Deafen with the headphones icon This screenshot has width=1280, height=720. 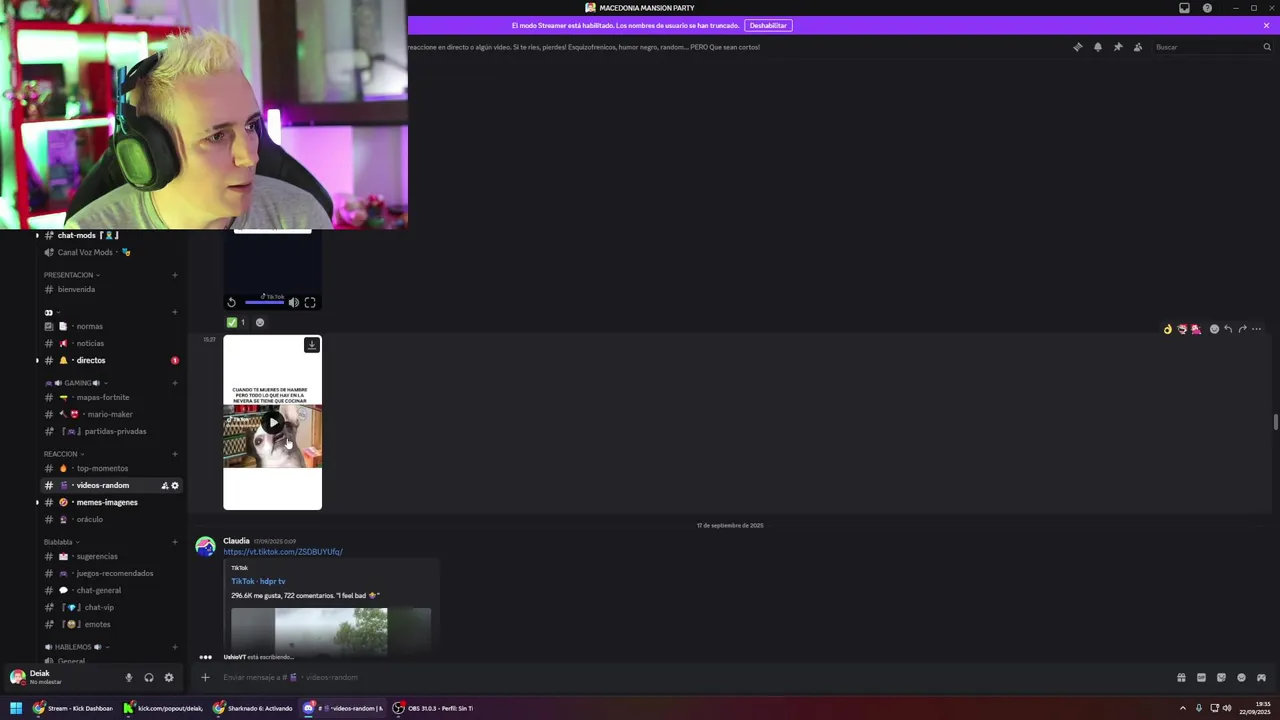point(148,677)
